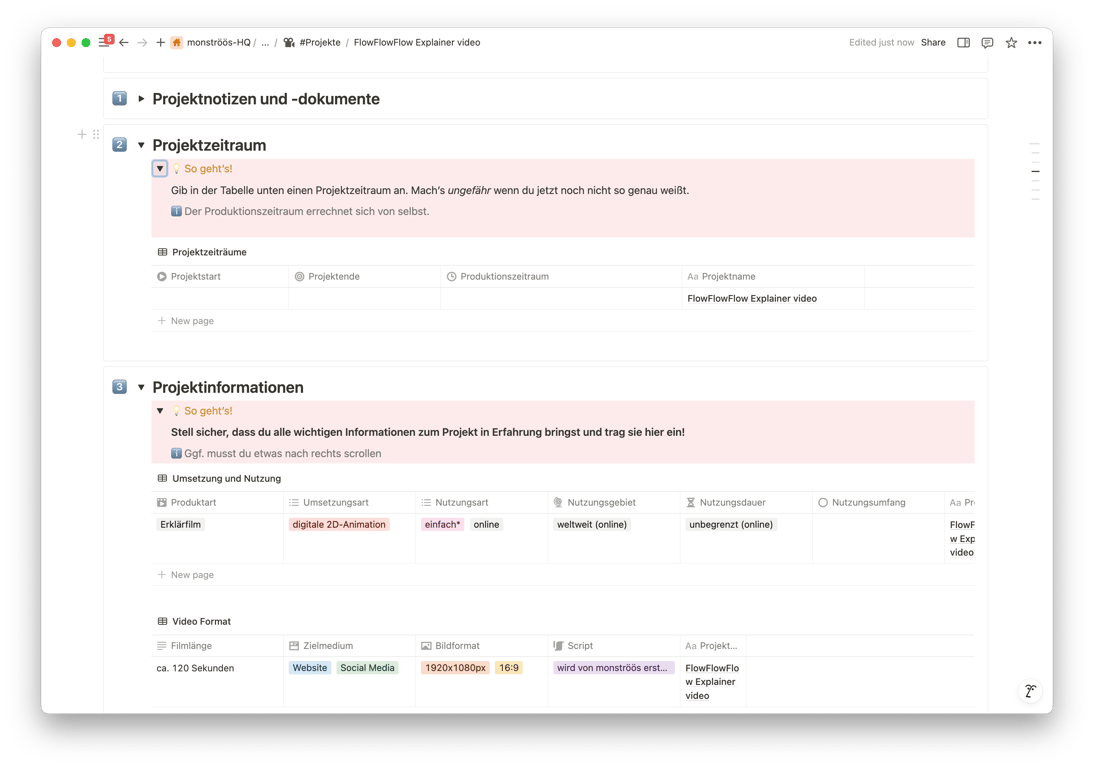1094x768 pixels.
Task: Add a new page with the plus icon
Action: coord(160,43)
